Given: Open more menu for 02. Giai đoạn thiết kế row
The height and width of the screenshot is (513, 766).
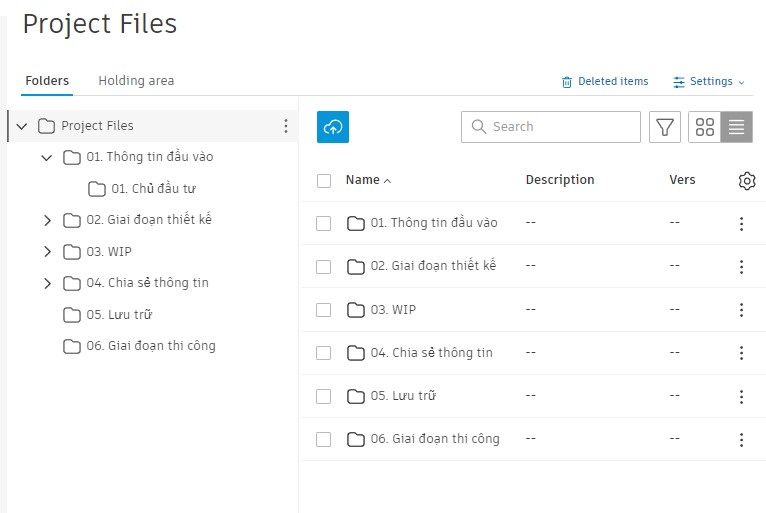Looking at the screenshot, I should tap(741, 267).
